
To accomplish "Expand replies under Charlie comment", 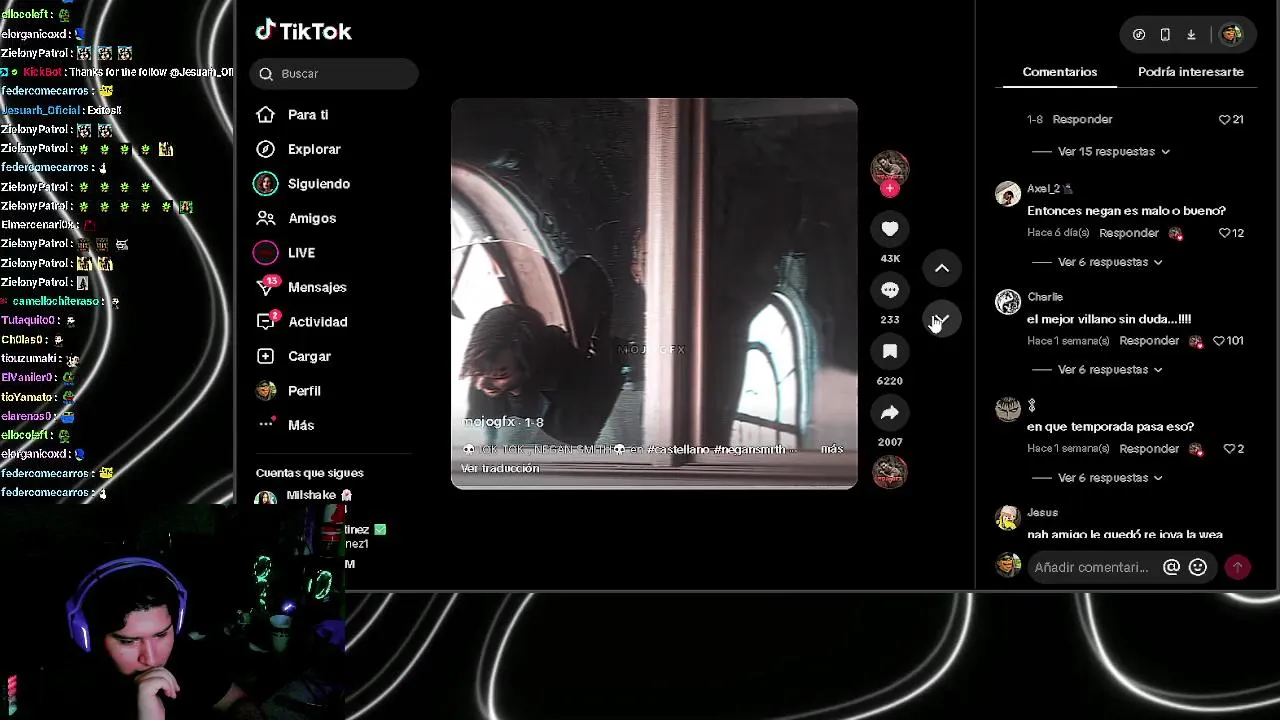I will 1110,370.
